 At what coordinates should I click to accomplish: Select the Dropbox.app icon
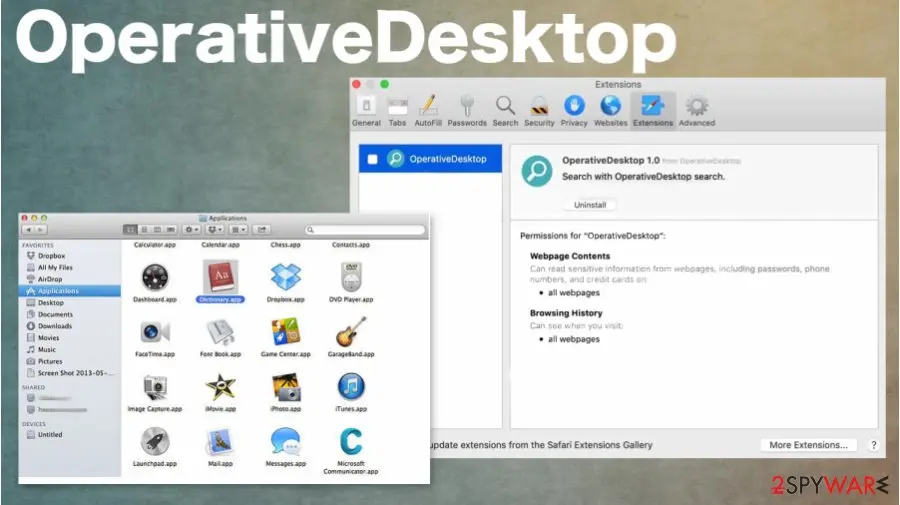pos(286,278)
